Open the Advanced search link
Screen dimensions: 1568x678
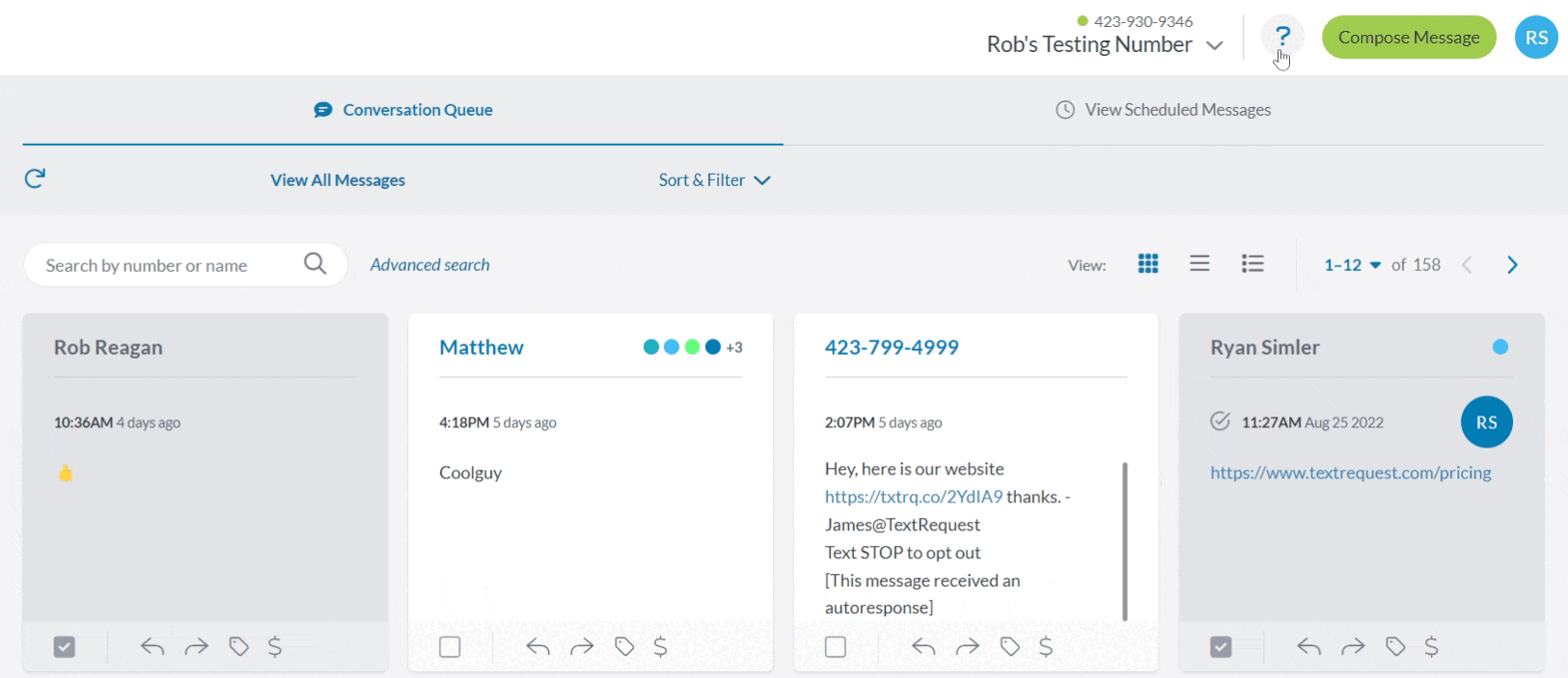[x=430, y=265]
